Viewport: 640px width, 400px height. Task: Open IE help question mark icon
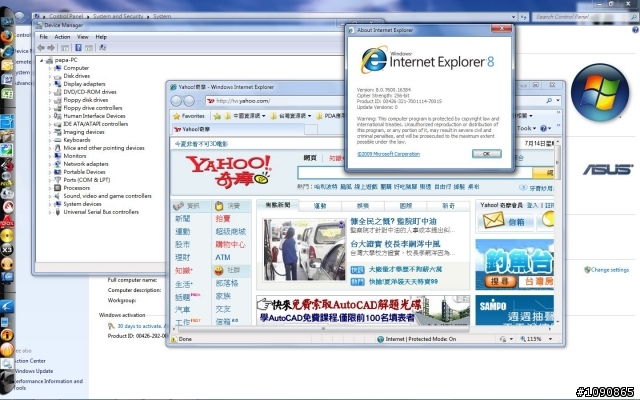point(543,128)
